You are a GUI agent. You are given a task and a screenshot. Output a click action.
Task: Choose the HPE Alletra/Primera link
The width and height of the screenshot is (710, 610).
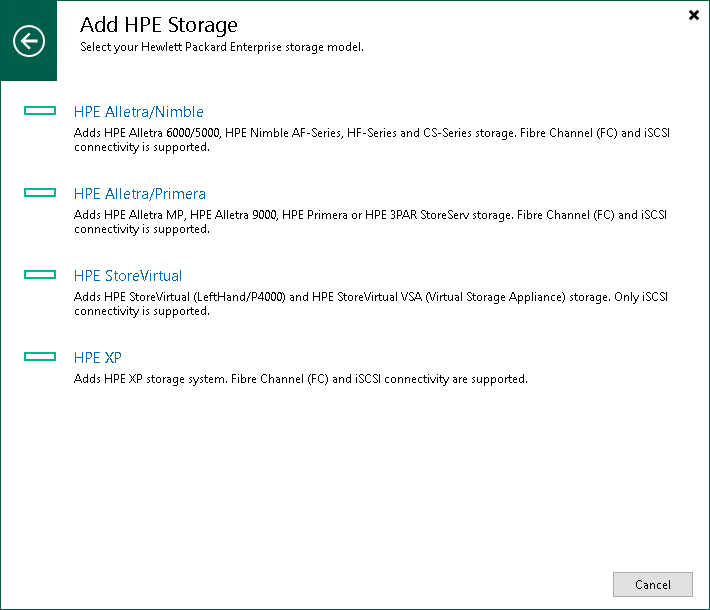pyautogui.click(x=140, y=194)
